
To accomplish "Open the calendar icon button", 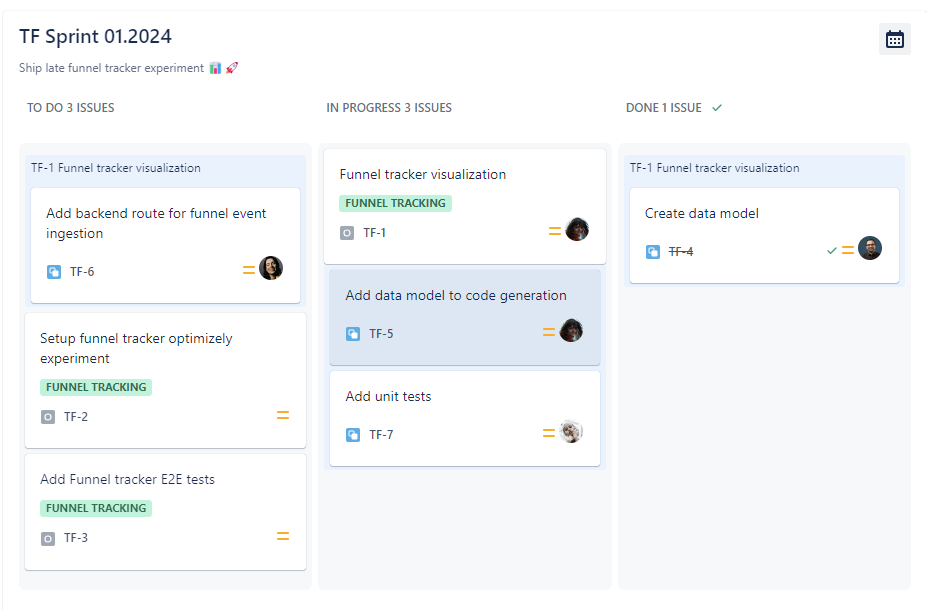I will [894, 39].
